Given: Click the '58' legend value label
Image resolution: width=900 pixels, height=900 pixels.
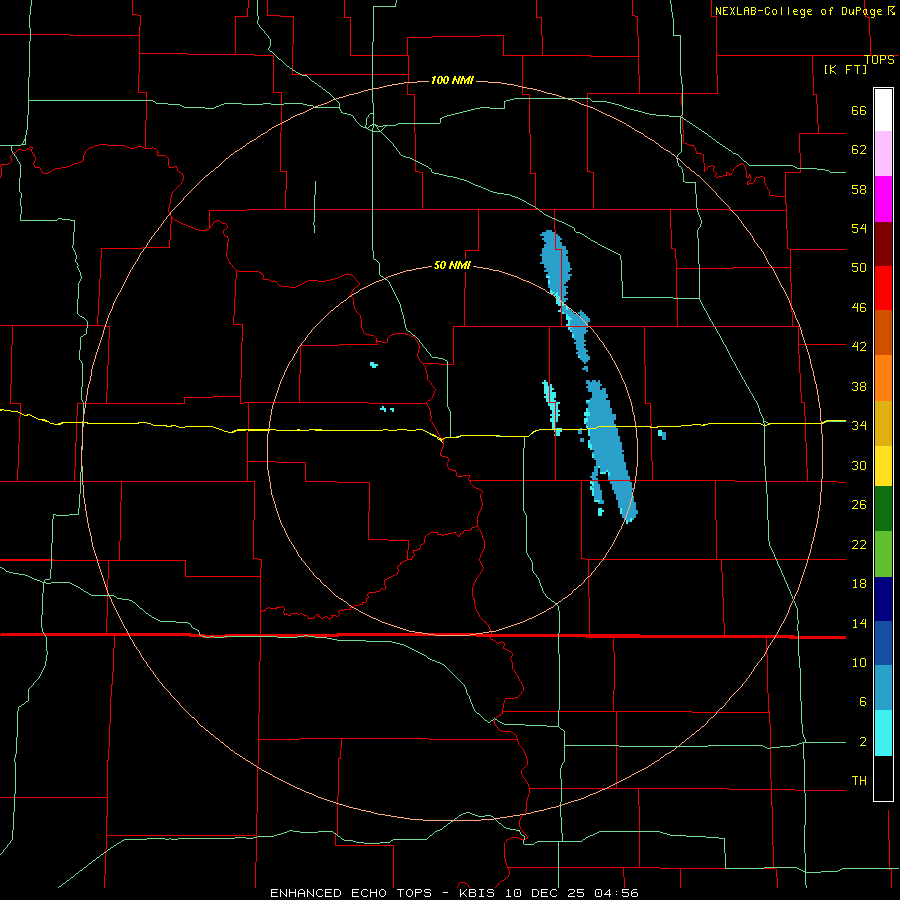Looking at the screenshot, I should click(x=859, y=189).
